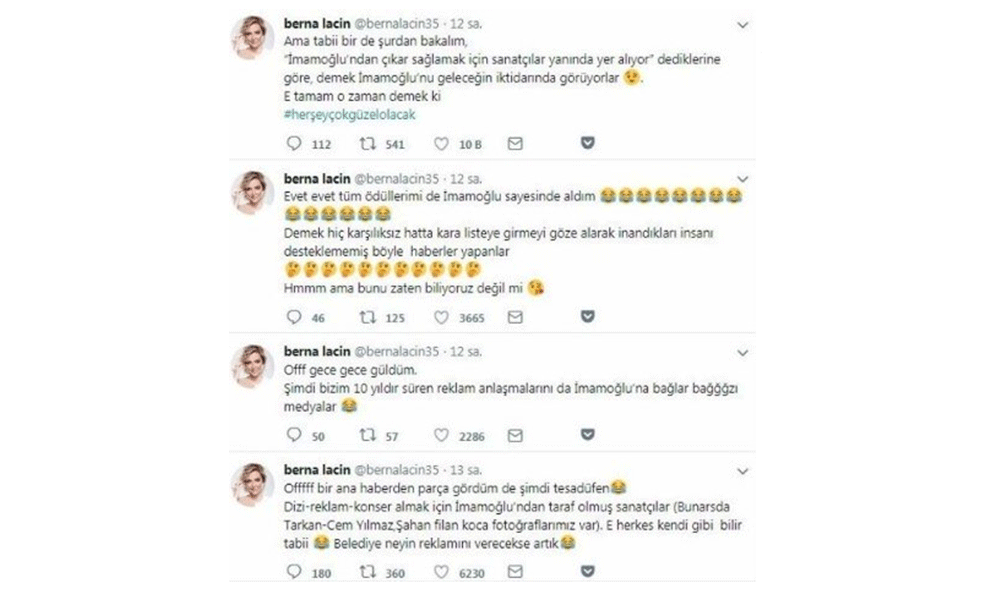The image size is (1000, 600).
Task: Retweet the tweet with 125 retweets
Action: (x=367, y=317)
